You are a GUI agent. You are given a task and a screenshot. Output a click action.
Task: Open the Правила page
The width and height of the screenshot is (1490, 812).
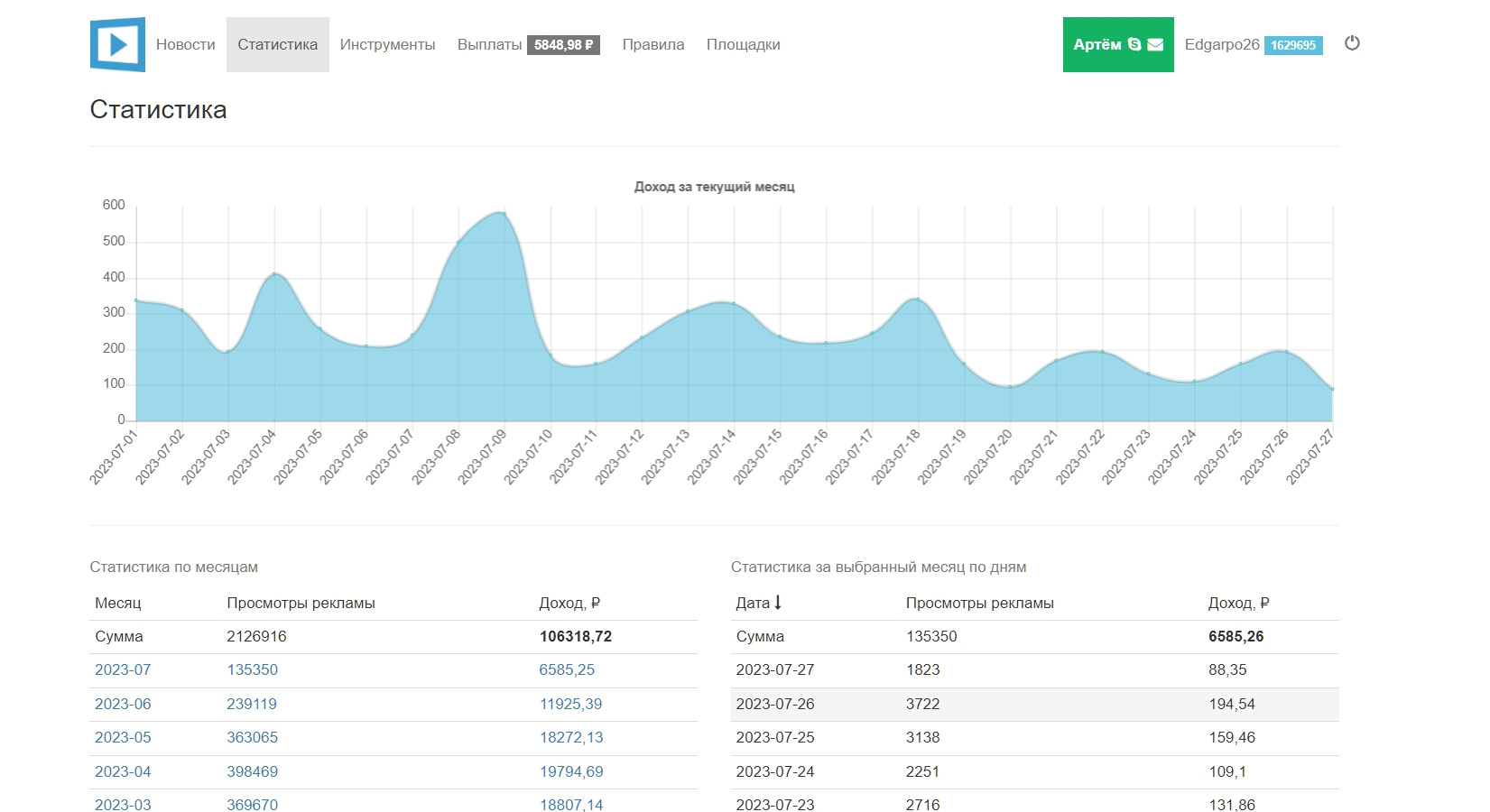[652, 44]
